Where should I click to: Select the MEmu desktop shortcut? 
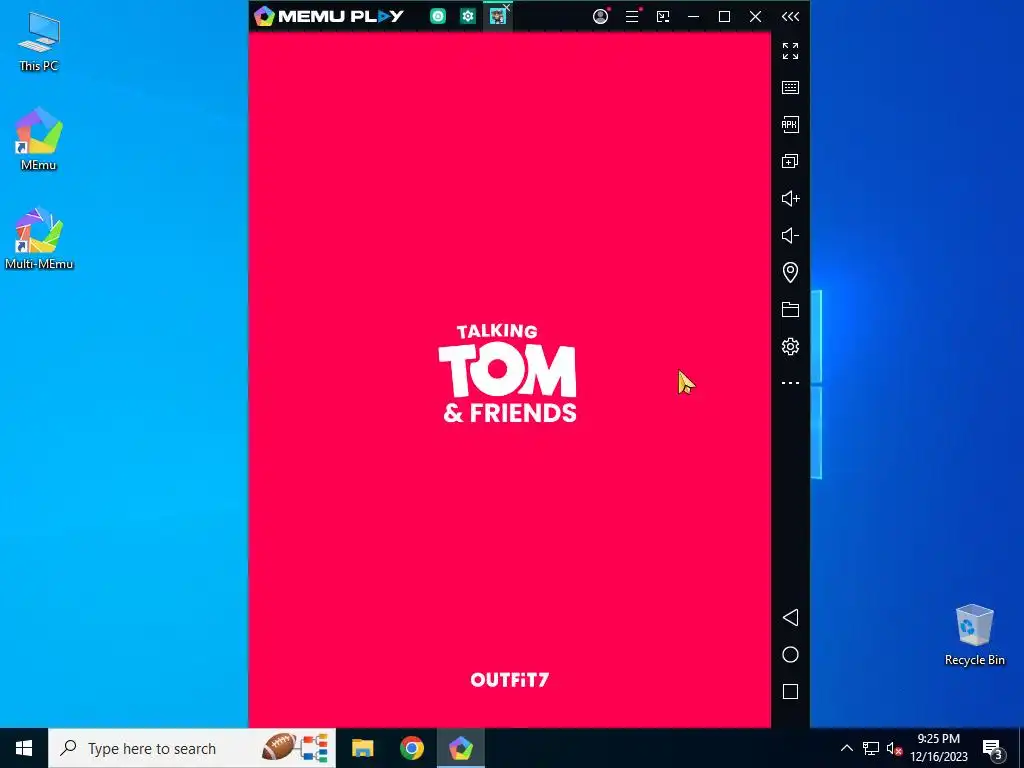39,139
